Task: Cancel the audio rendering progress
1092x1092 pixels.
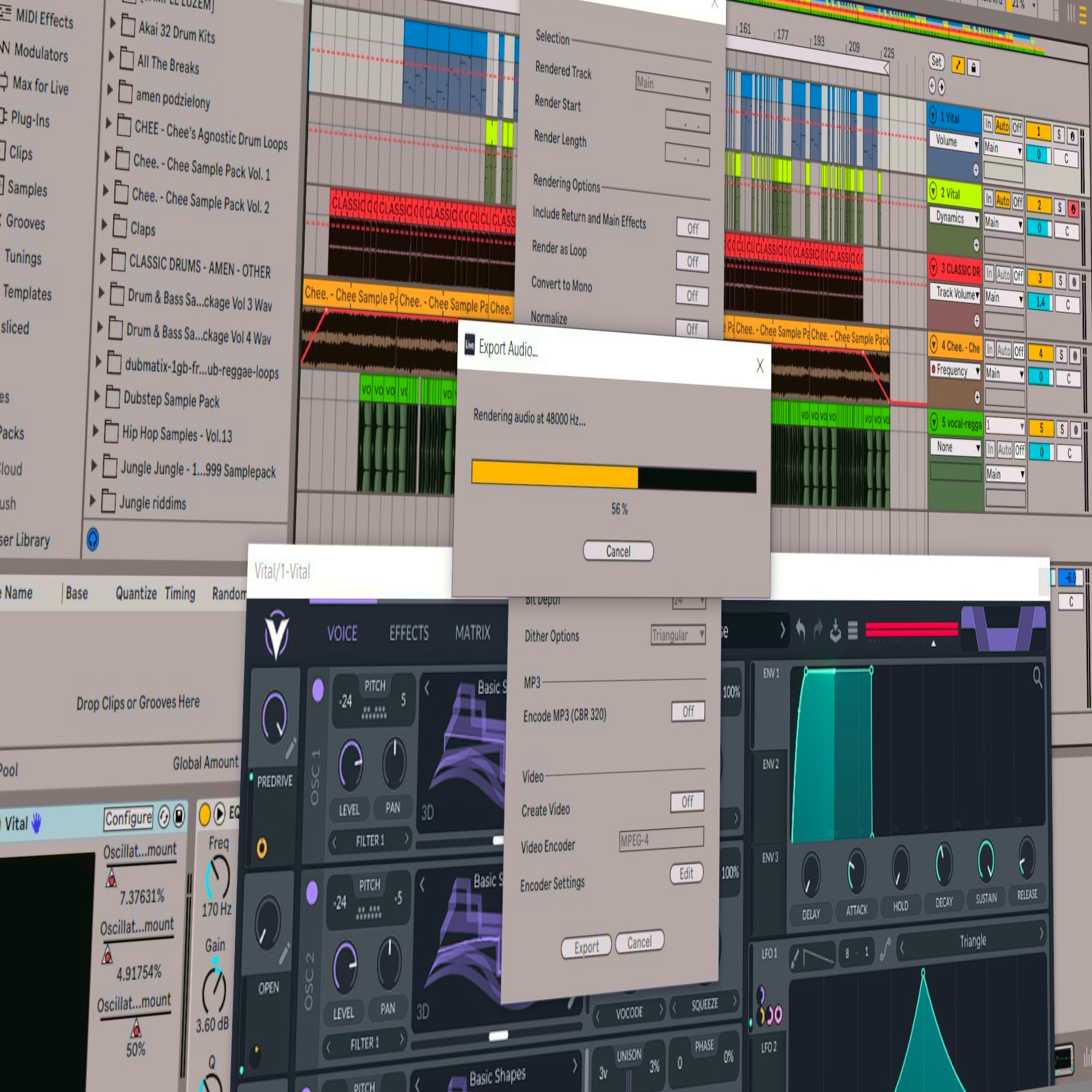Action: pos(618,551)
